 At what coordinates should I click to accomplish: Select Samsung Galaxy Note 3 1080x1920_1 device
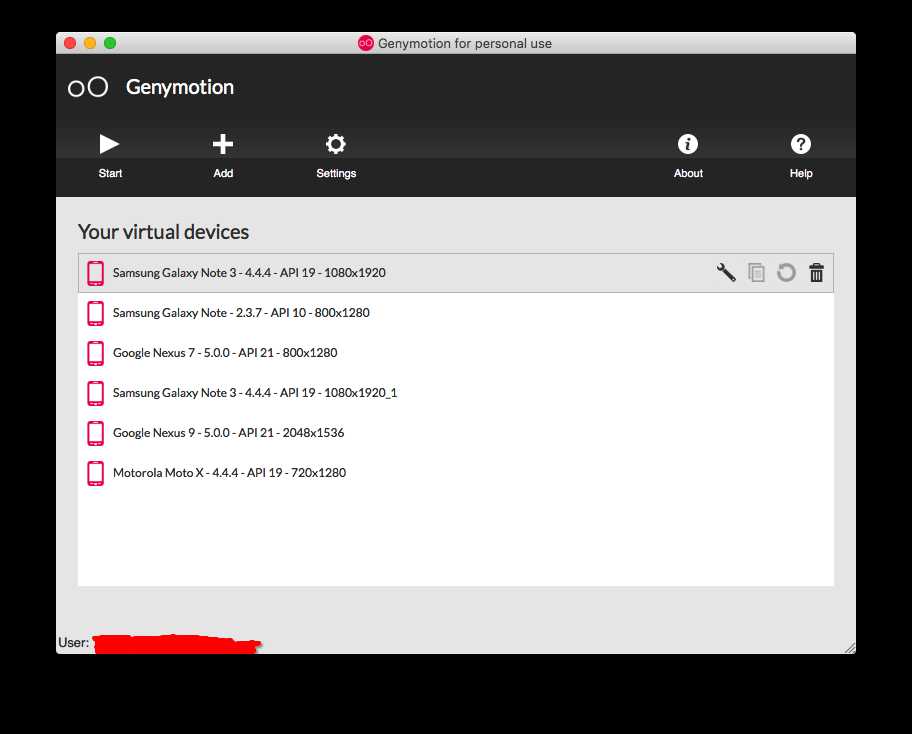455,393
